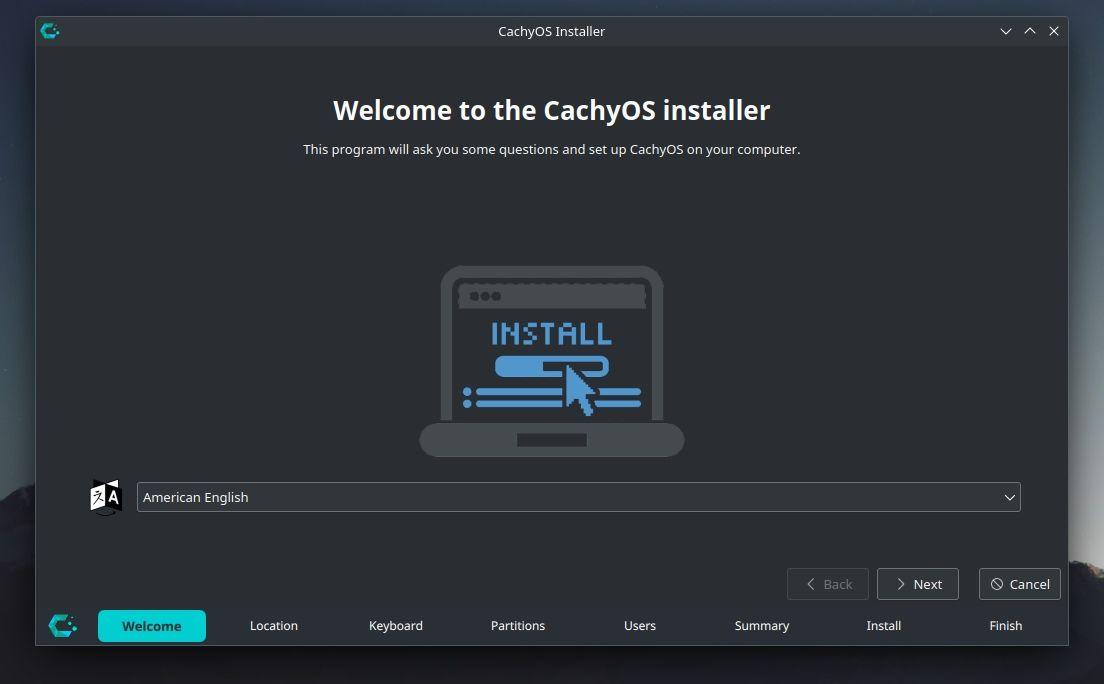Click the cancel circle icon in the Cancel button

coord(995,584)
